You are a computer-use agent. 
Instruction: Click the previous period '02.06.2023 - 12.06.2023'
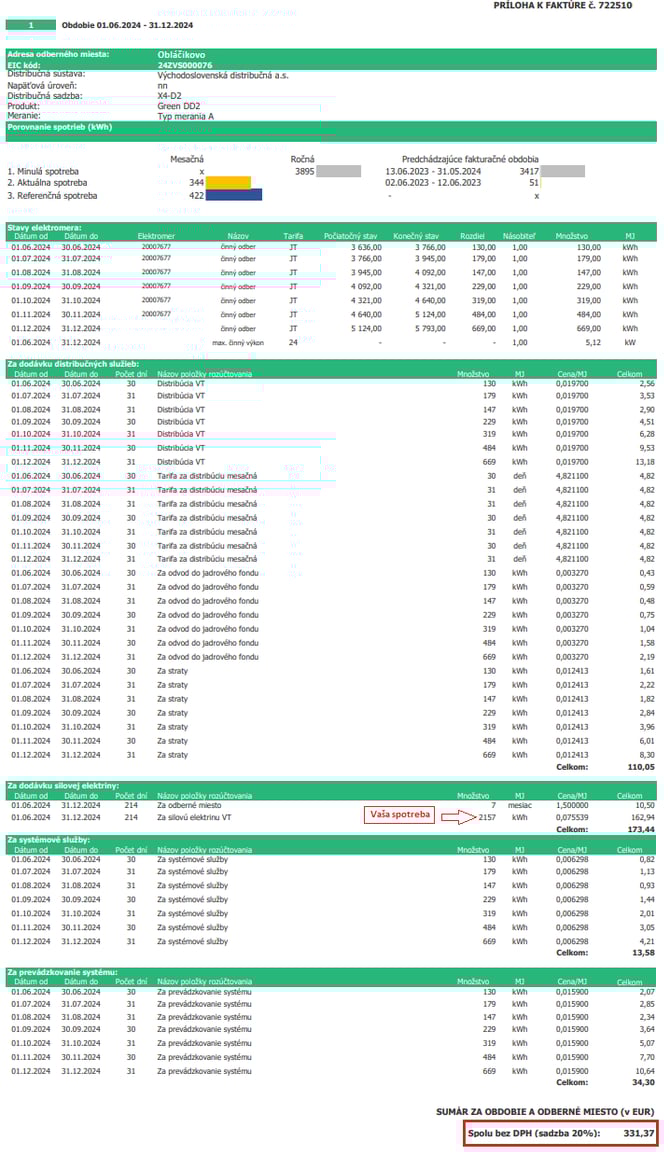[x=433, y=182]
